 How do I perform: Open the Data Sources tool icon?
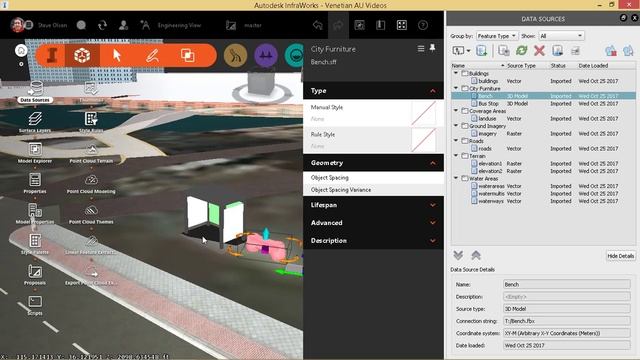(x=35, y=88)
